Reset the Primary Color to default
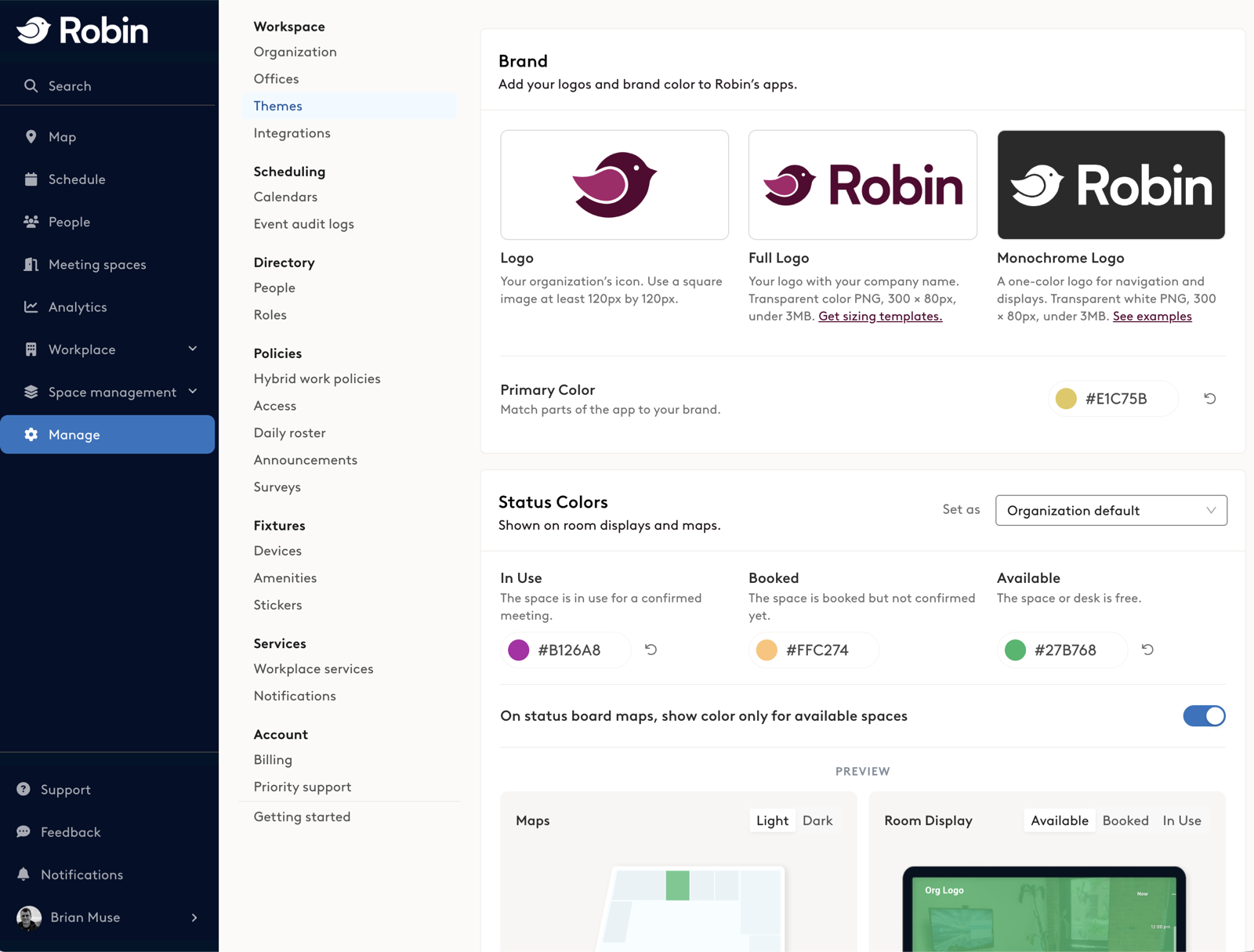The image size is (1254, 952). 1209,398
